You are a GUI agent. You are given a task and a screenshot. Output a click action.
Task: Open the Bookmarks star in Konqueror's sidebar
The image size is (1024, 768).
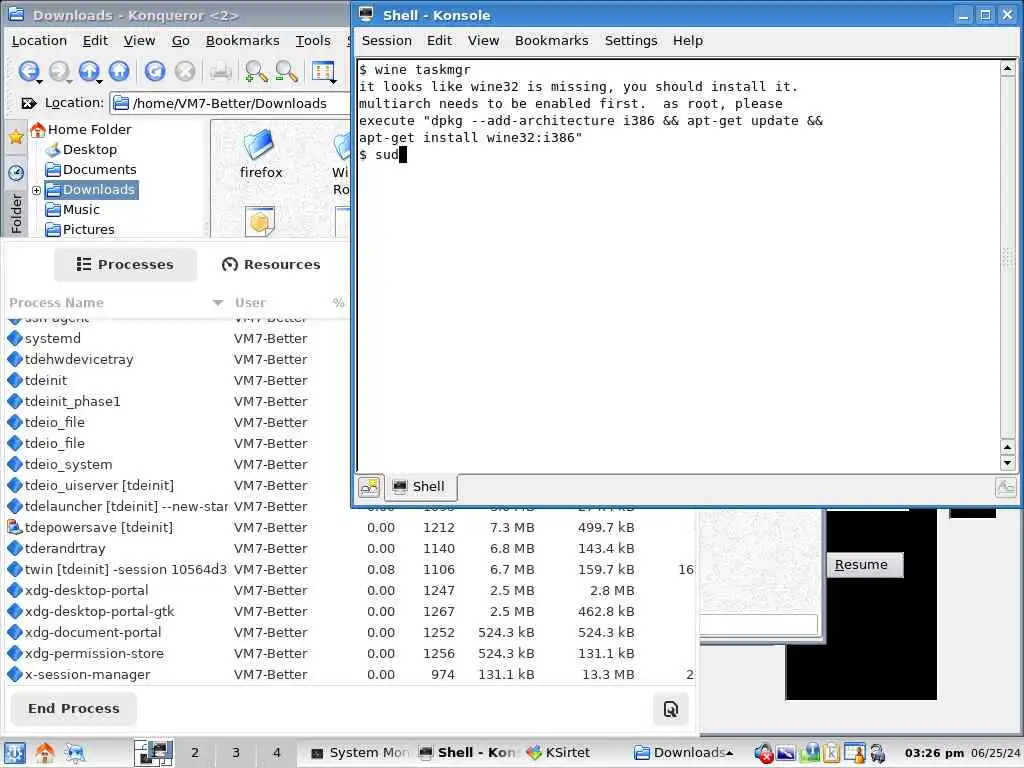[x=16, y=136]
